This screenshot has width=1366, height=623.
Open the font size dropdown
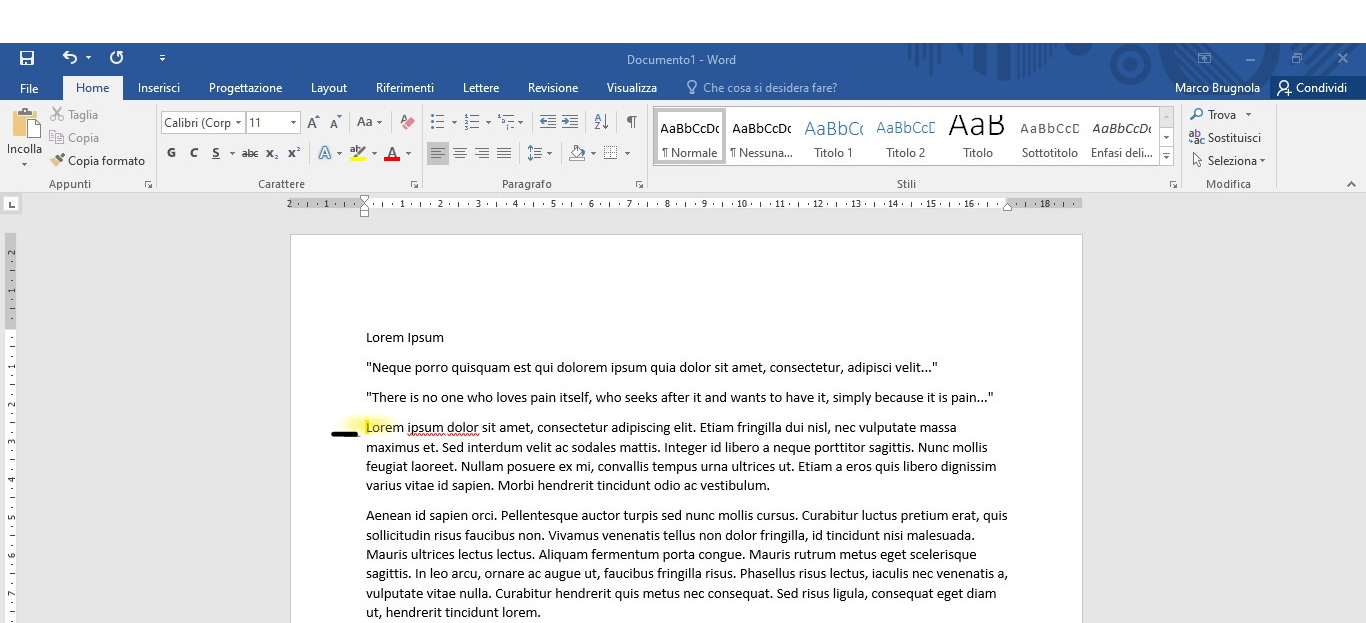click(x=293, y=122)
